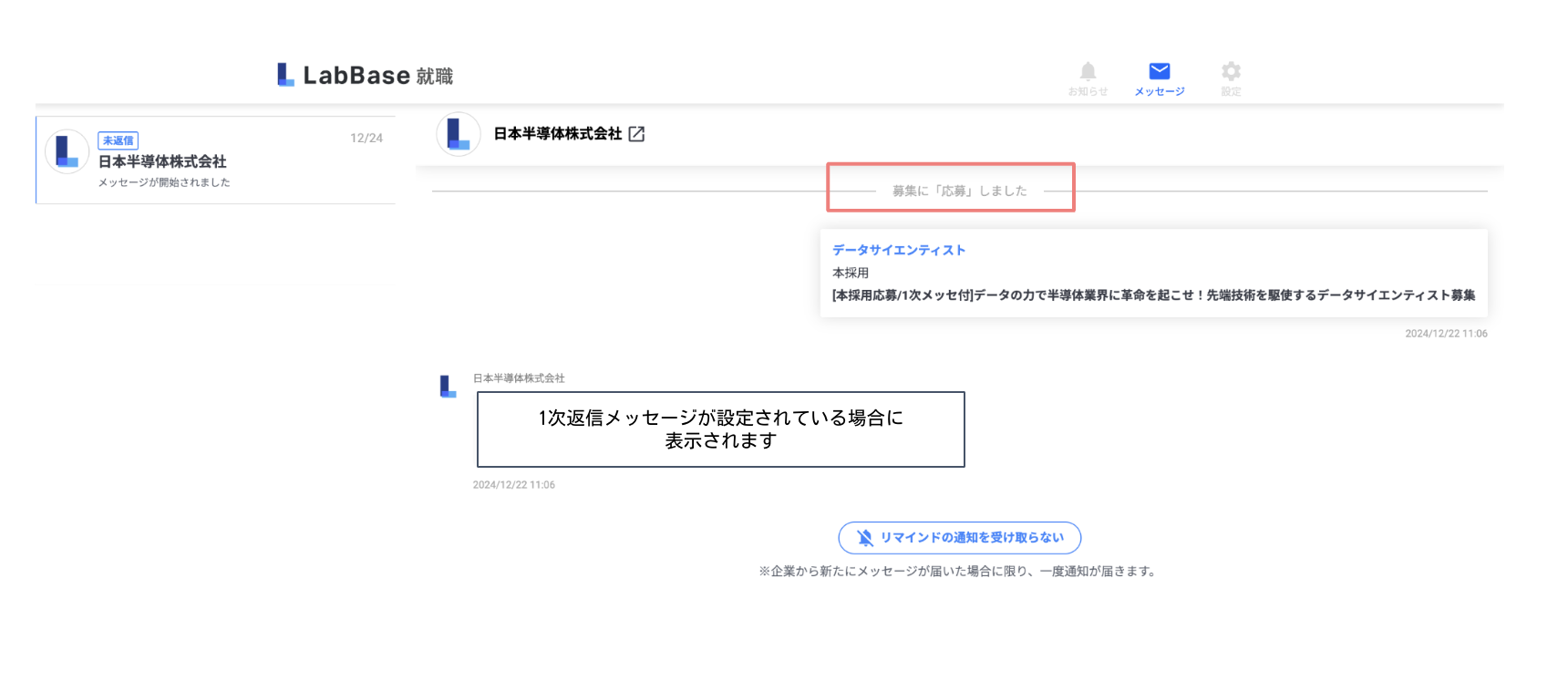The image size is (1568, 682).
Task: Click the crossed-out bell icon in the reminder button
Action: coord(865,538)
